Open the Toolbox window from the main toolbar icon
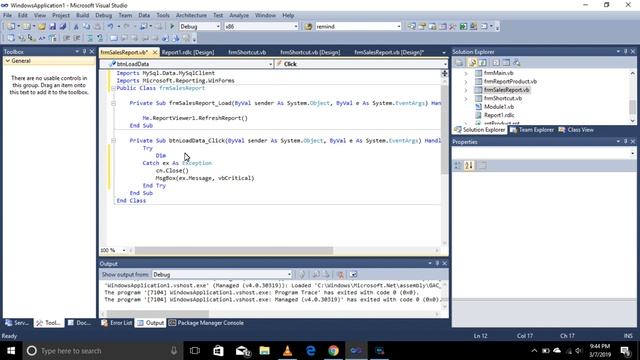This screenshot has height=360, width=640. [x=453, y=27]
